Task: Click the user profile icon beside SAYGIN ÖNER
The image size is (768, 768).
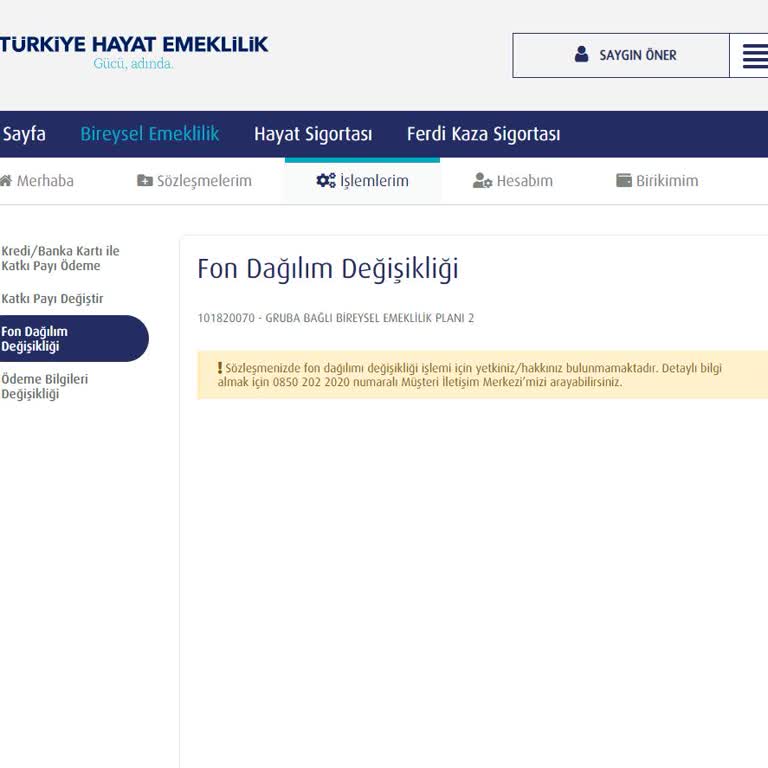Action: click(581, 54)
